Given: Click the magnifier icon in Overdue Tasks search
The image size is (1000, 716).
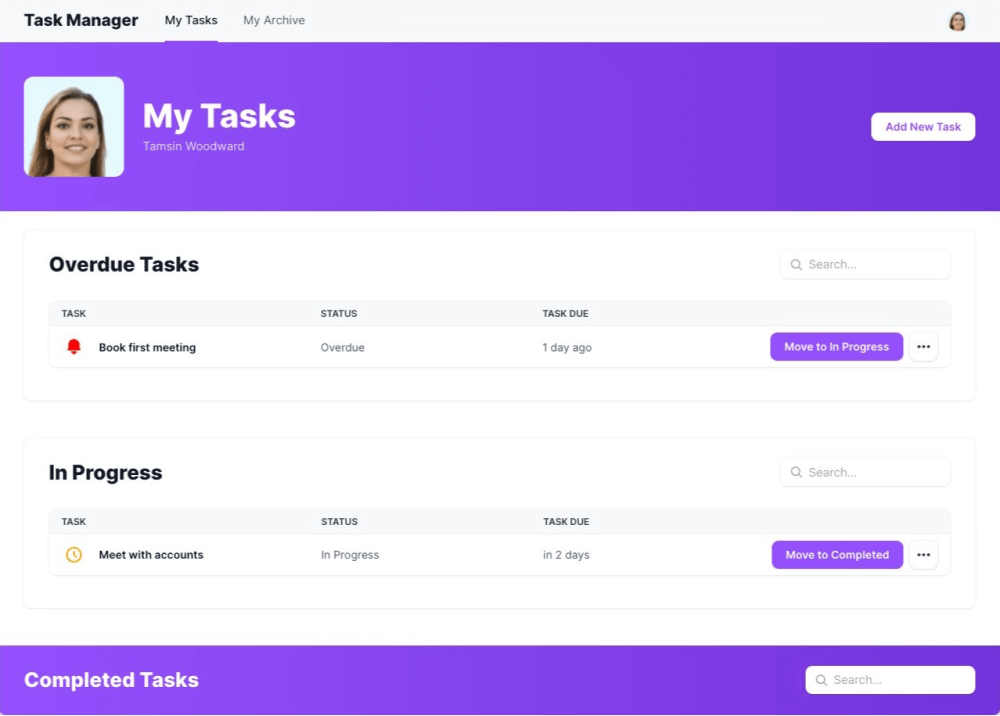Looking at the screenshot, I should [x=796, y=264].
